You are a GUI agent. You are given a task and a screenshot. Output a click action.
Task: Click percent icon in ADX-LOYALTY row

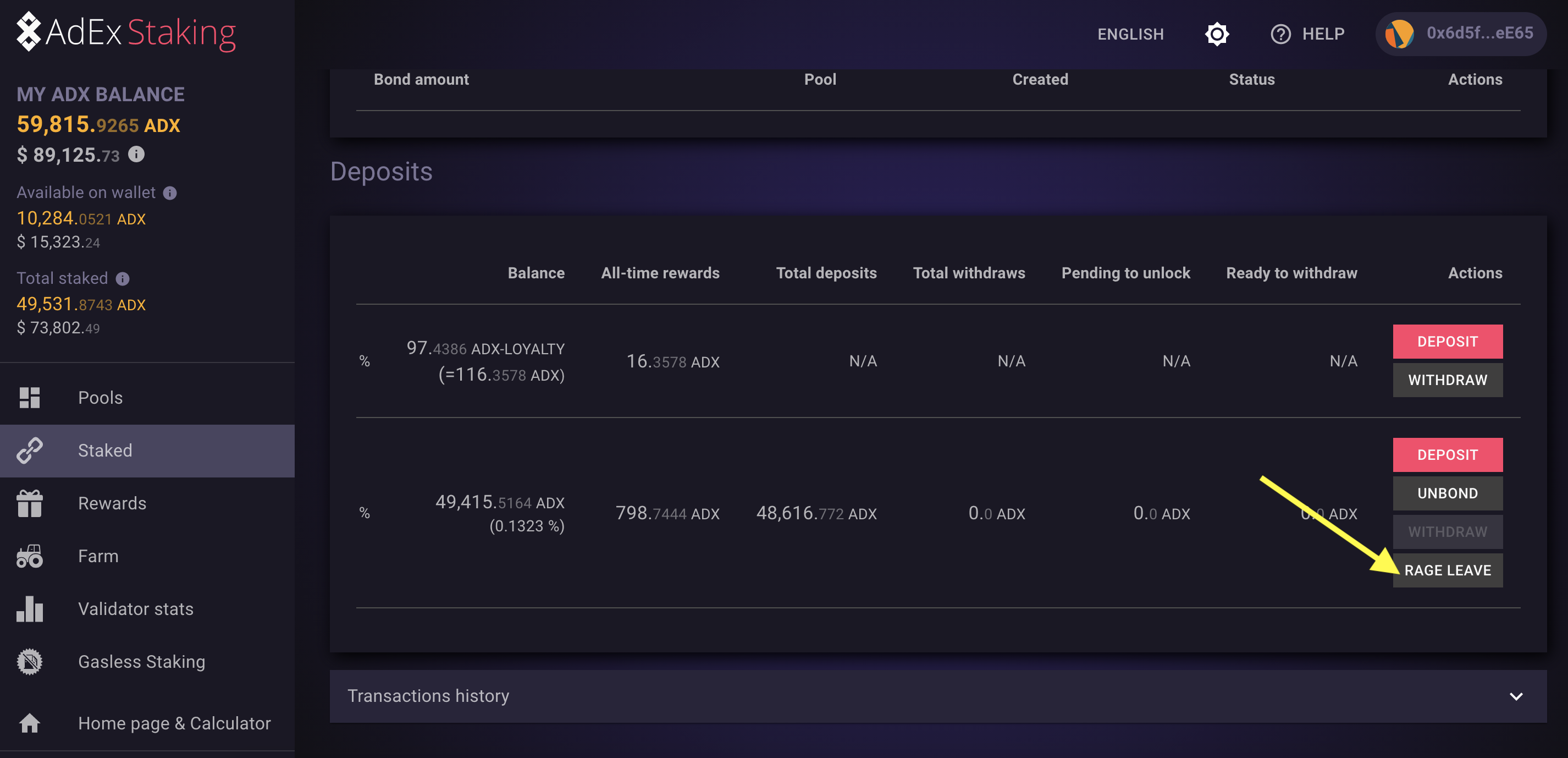click(x=364, y=361)
